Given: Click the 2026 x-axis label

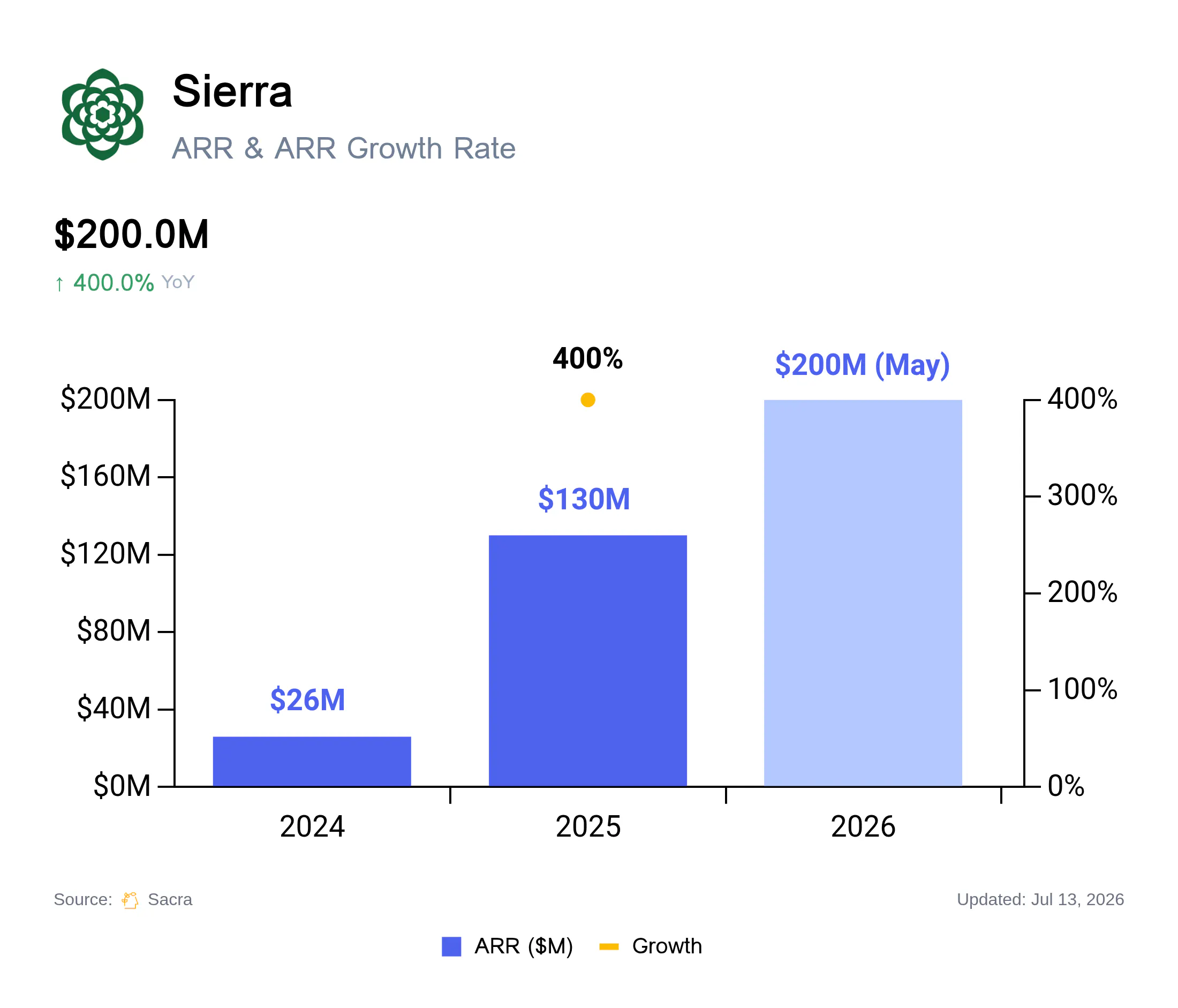Looking at the screenshot, I should 863,826.
